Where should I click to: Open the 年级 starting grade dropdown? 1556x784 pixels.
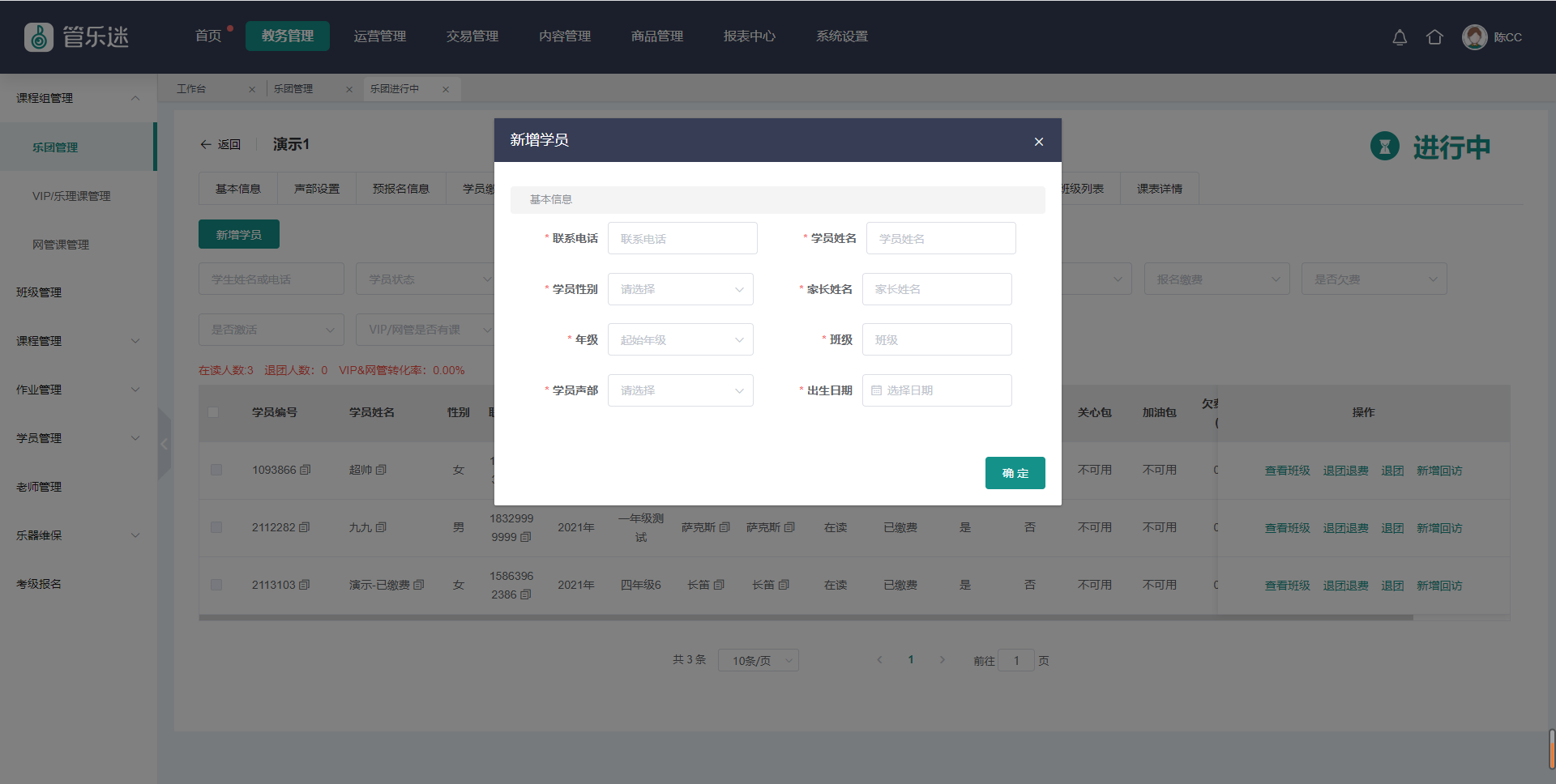[x=680, y=340]
